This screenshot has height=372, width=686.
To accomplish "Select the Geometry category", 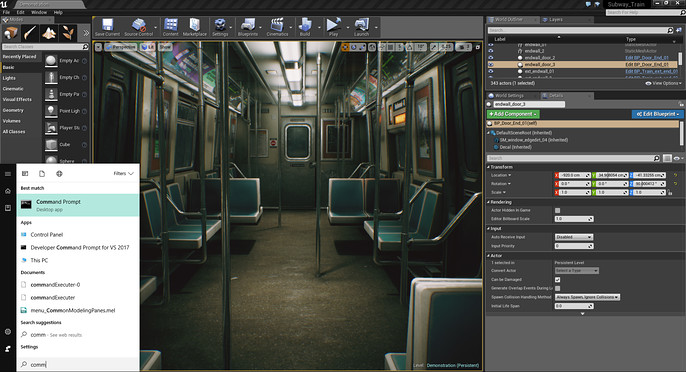I will coord(13,110).
